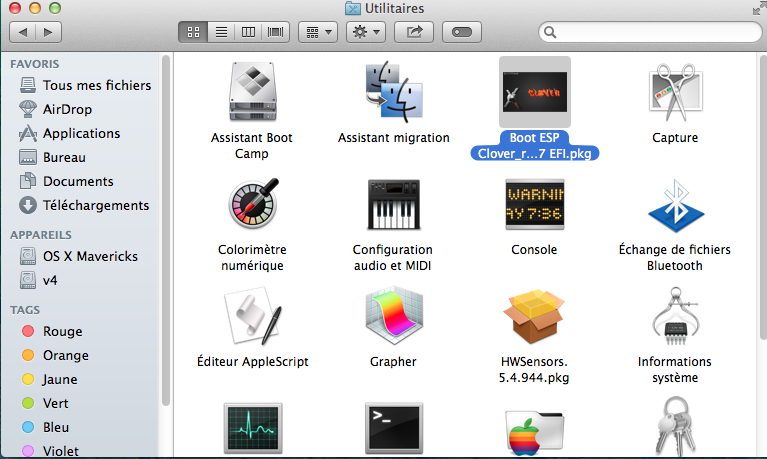Viewport: 767px width, 459px height.
Task: Click the edit tags toolbar button
Action: [x=462, y=32]
